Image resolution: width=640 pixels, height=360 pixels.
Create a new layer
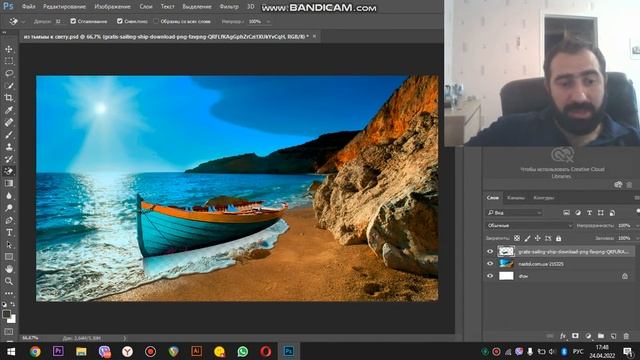point(613,336)
